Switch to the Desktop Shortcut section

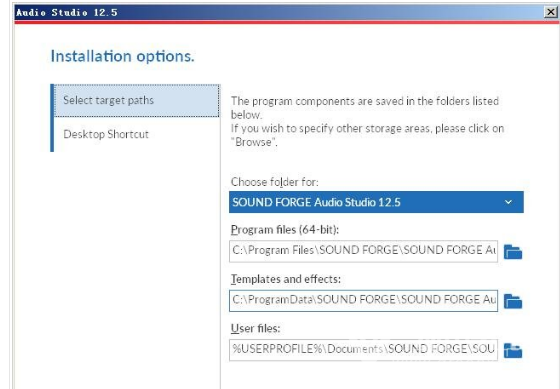point(137,134)
